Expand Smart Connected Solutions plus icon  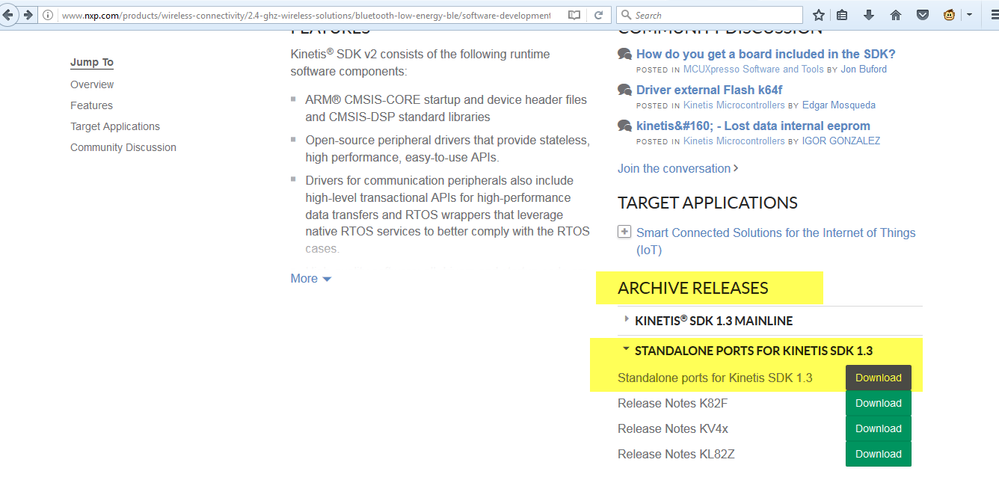click(x=624, y=232)
